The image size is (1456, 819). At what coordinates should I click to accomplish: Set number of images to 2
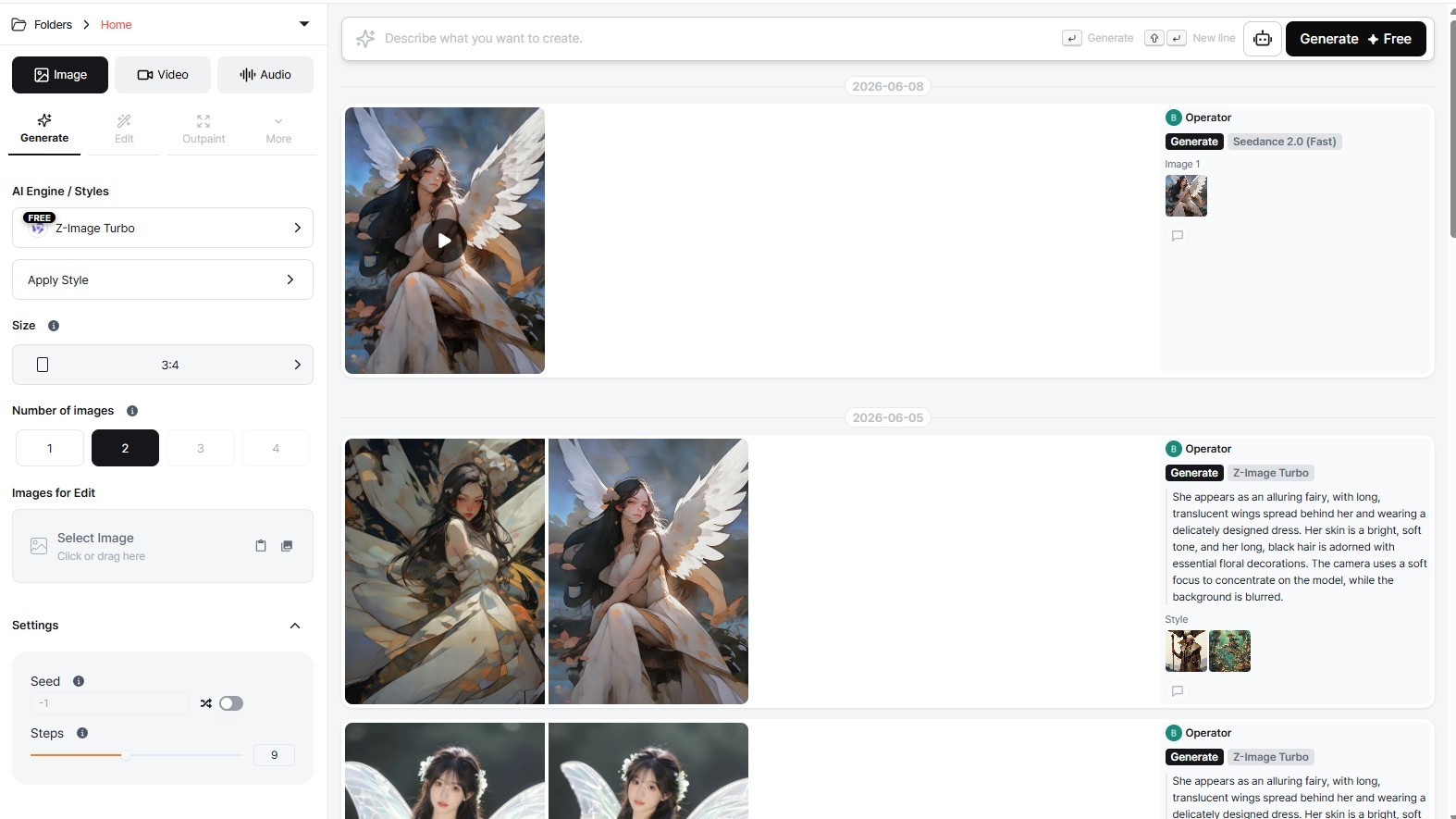[x=125, y=448]
